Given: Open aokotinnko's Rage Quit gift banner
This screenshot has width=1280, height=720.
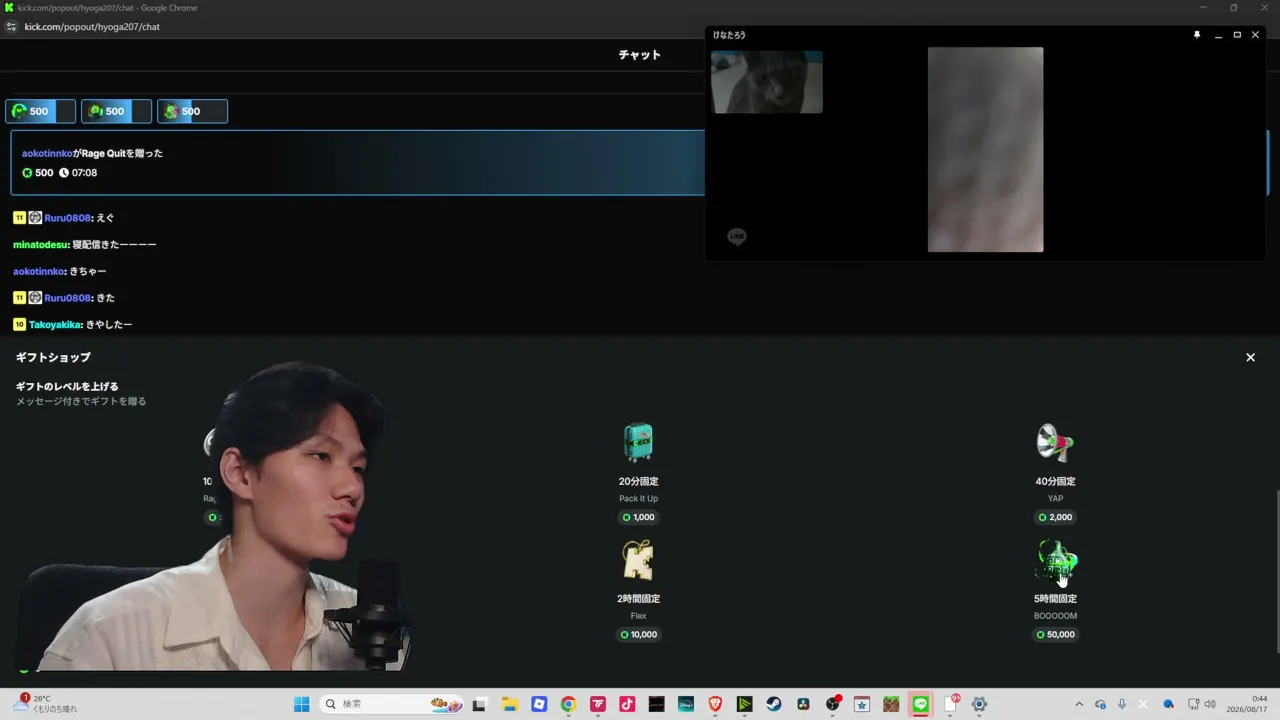Looking at the screenshot, I should click(358, 162).
